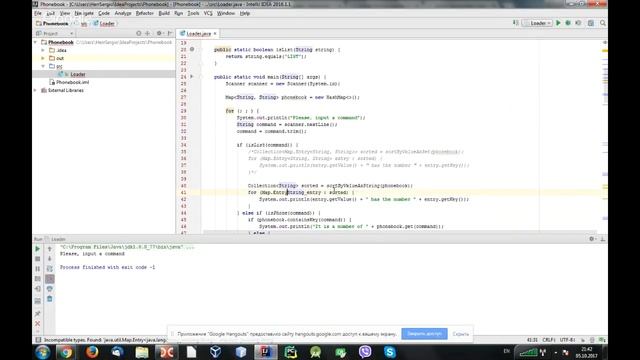Open UTF-8 encoding selector

point(567,340)
